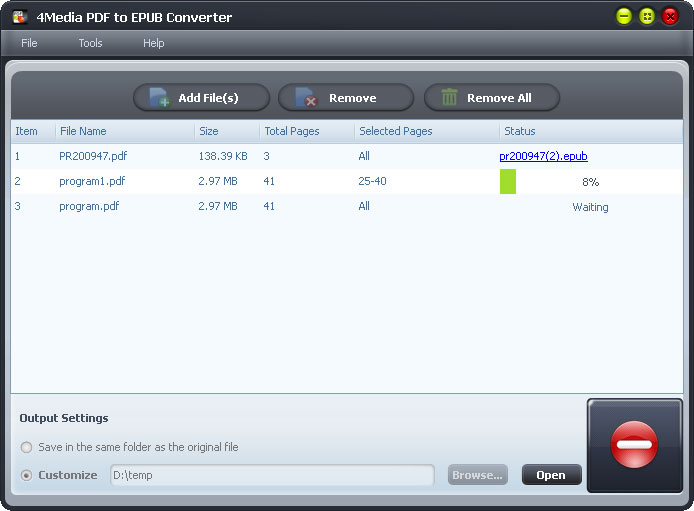Image resolution: width=694 pixels, height=511 pixels.
Task: Click the remove file icon with red X
Action: click(x=306, y=97)
